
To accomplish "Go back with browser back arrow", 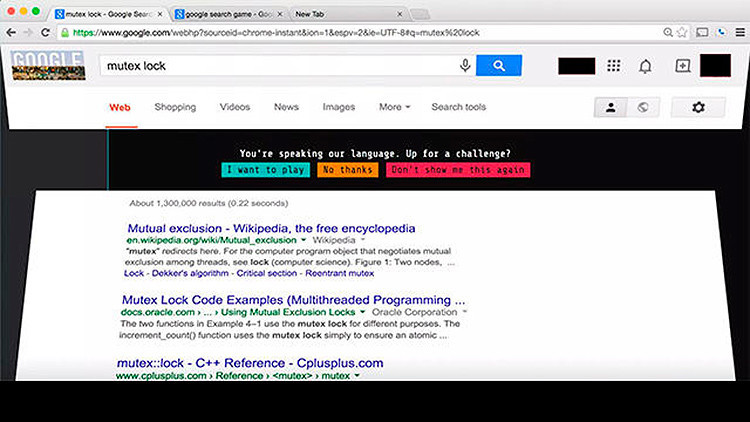I will 11,33.
